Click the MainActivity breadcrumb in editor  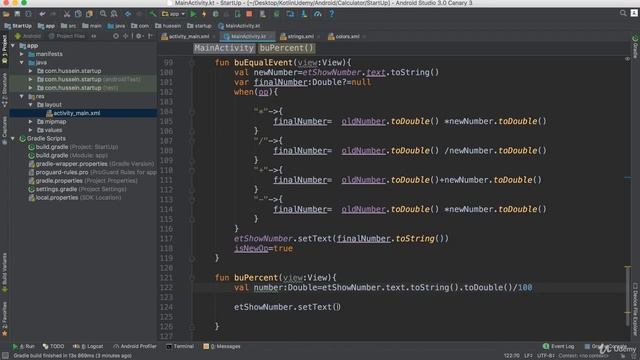[x=224, y=48]
